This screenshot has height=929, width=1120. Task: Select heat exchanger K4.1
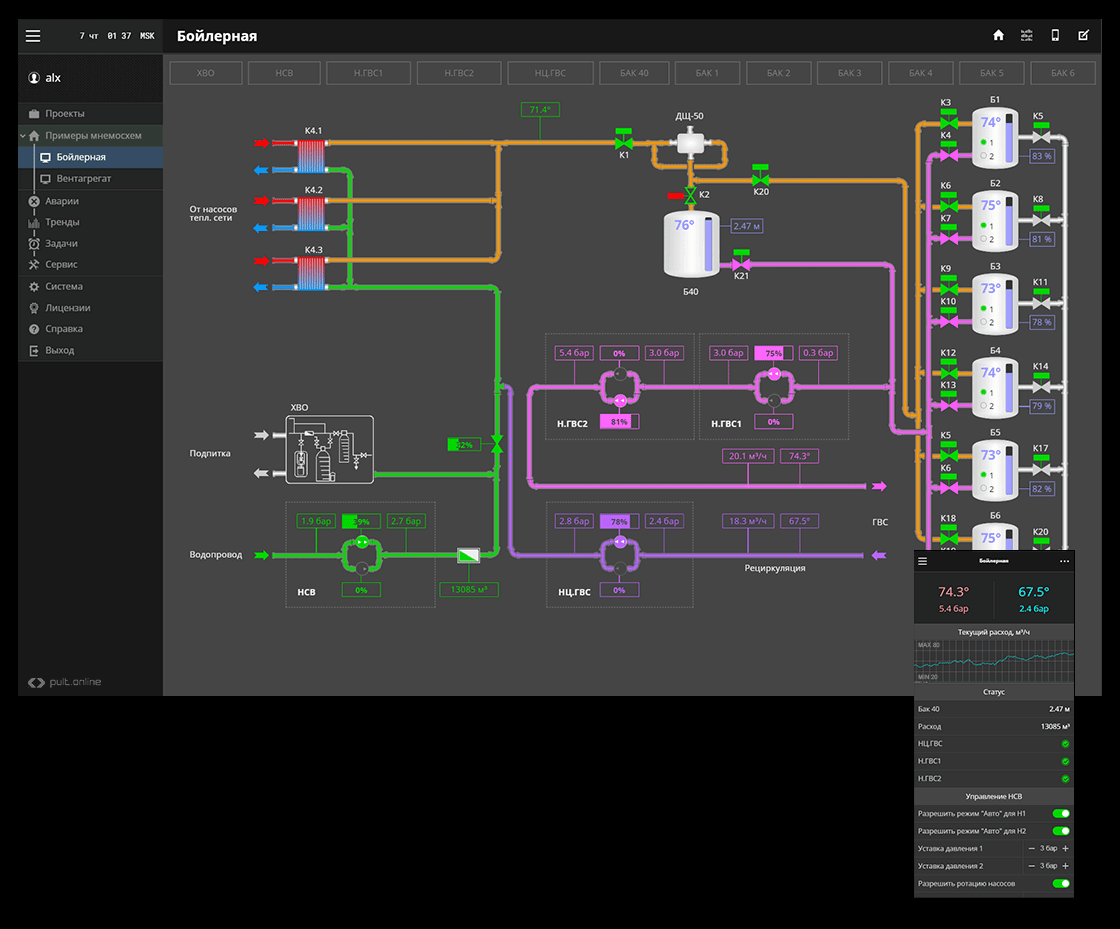[x=311, y=156]
